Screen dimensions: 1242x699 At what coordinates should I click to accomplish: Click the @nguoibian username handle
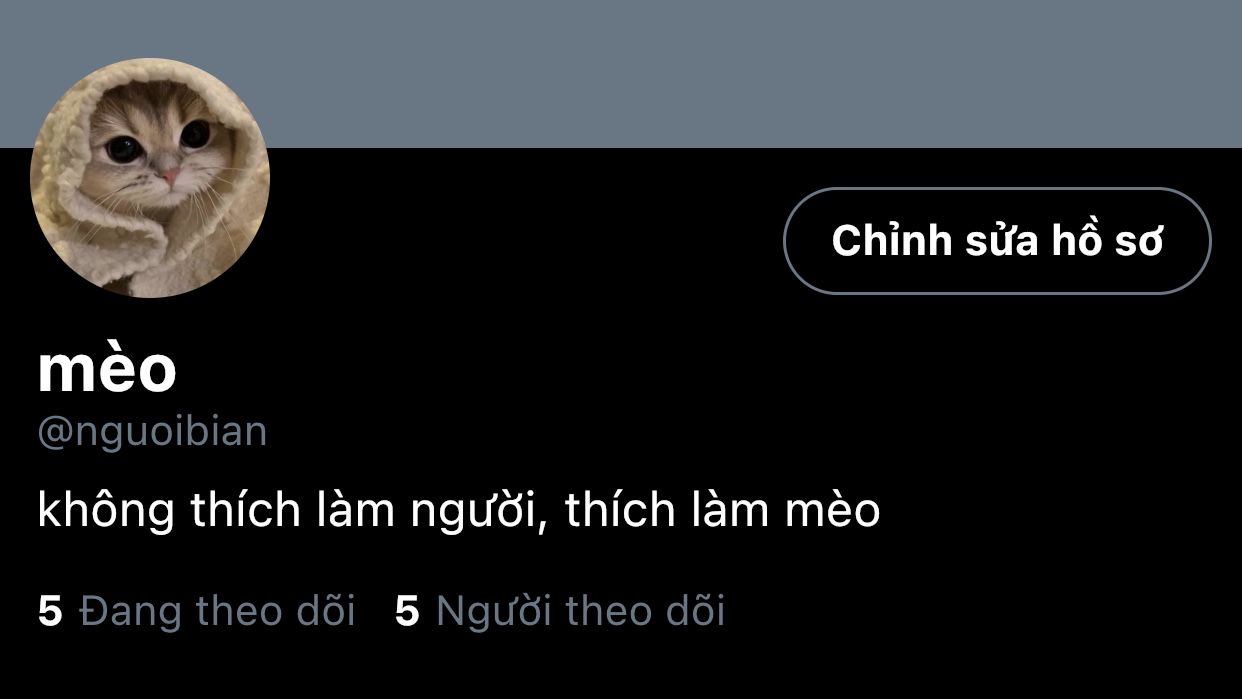point(152,432)
